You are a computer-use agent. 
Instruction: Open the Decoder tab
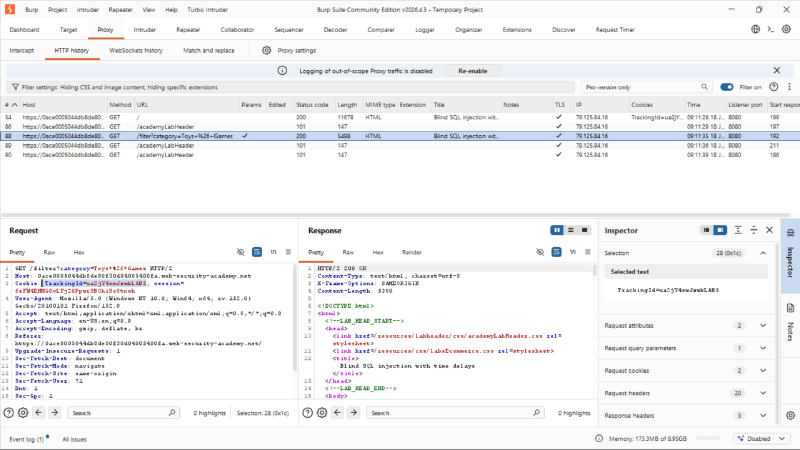coord(335,30)
